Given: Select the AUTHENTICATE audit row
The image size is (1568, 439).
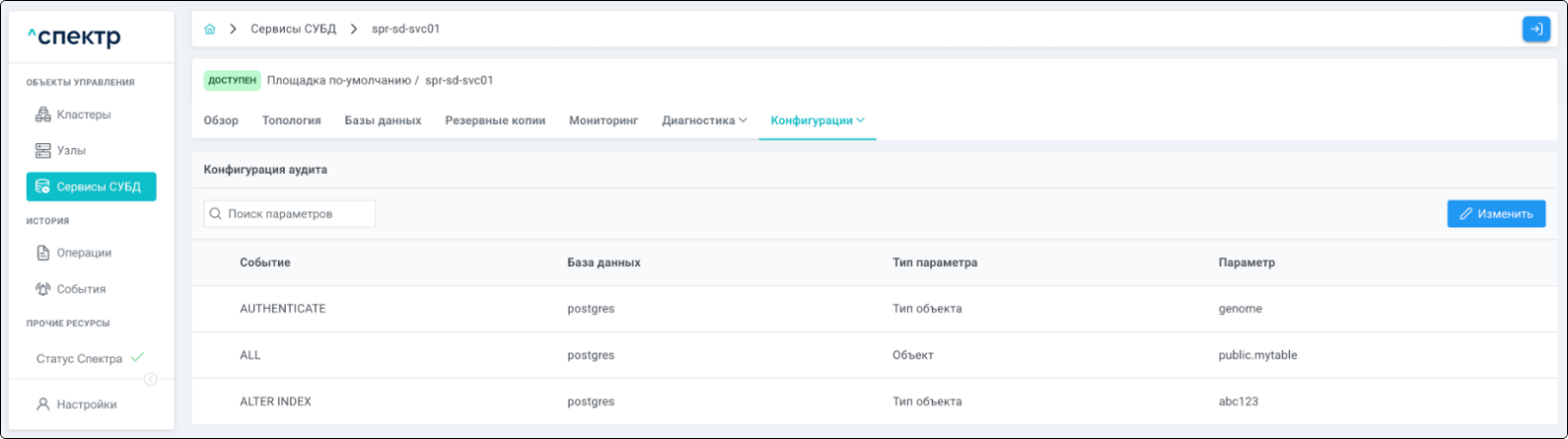Looking at the screenshot, I should coord(283,309).
